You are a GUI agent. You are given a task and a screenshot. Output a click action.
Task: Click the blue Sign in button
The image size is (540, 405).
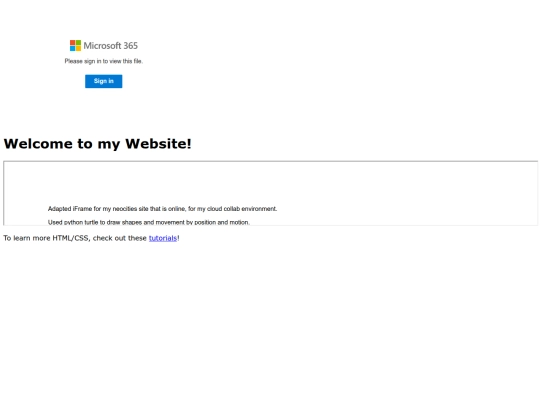click(x=104, y=81)
